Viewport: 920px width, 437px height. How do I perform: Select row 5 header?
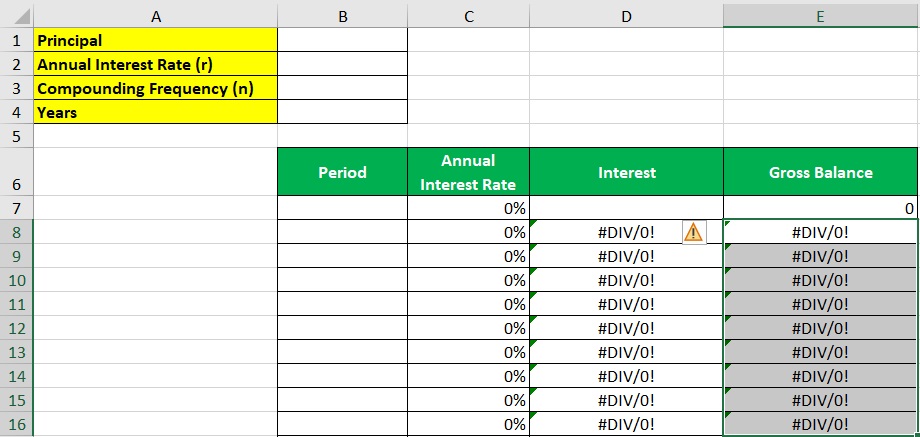tap(16, 136)
